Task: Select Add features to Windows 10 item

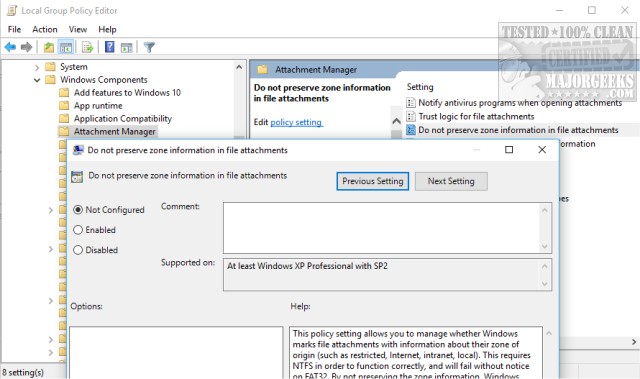Action: pyautogui.click(x=127, y=93)
